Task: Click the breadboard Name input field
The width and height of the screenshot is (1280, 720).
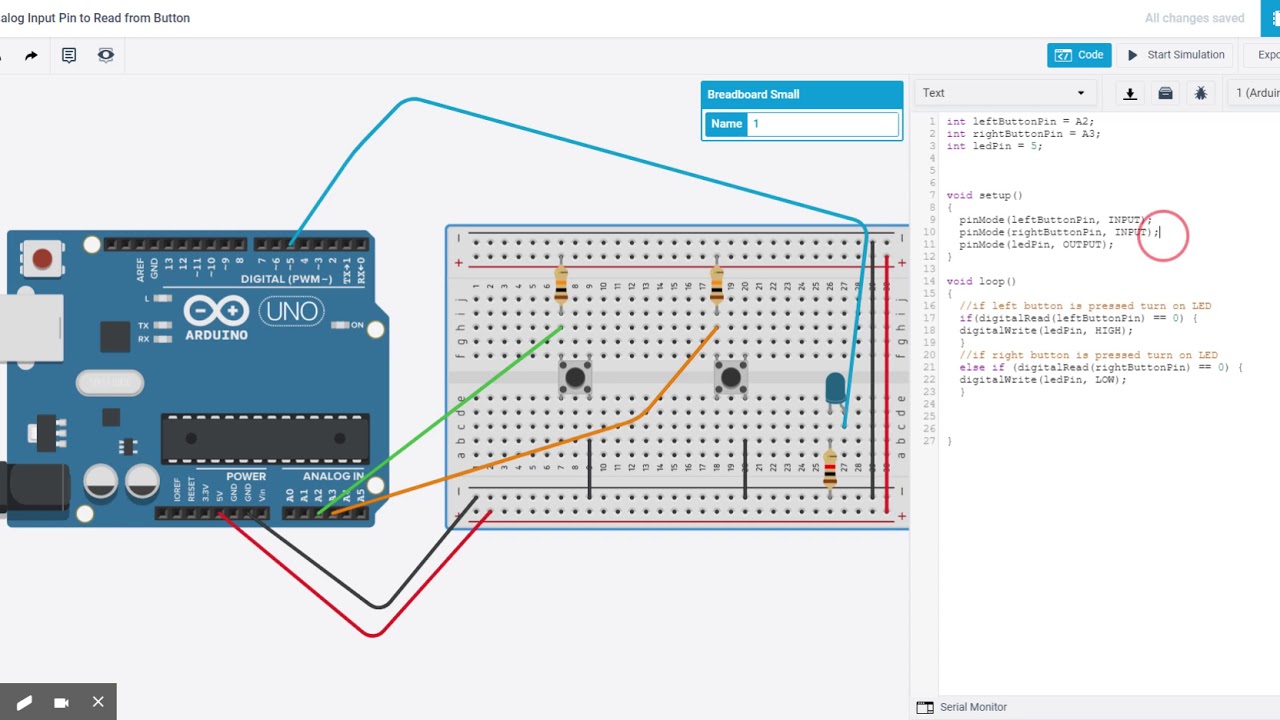Action: click(x=823, y=124)
